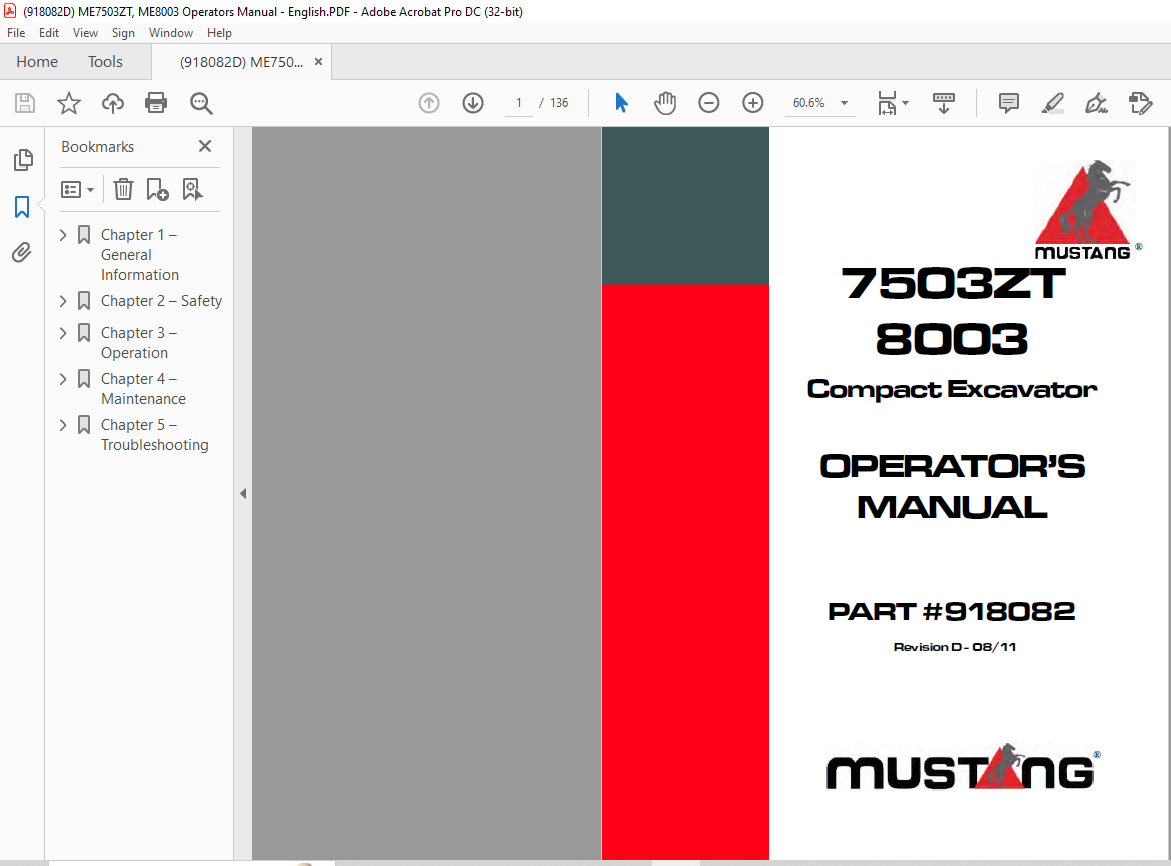Switch to the Home tab
Screen dimensions: 1171x866
37,62
